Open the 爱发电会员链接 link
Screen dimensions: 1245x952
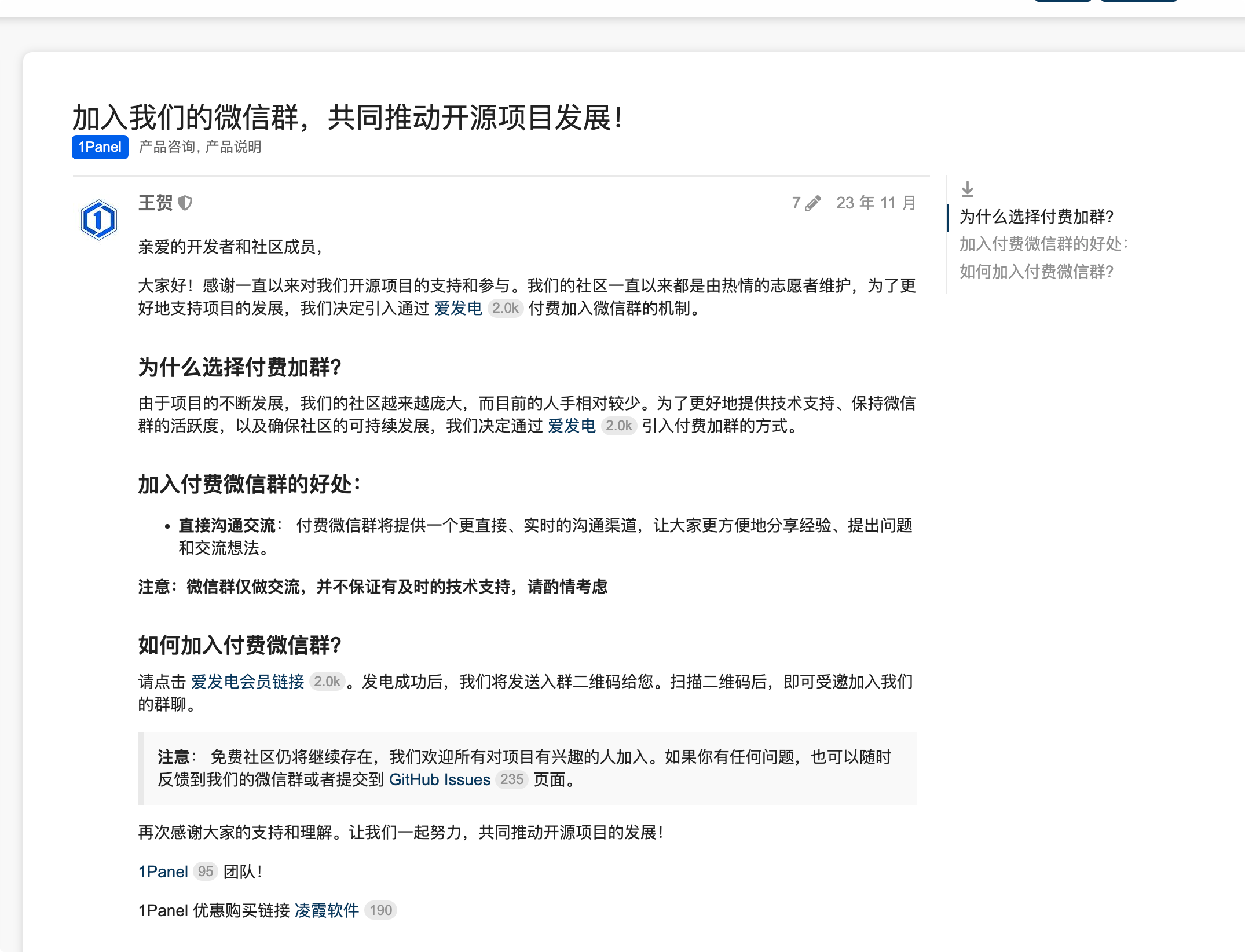pos(248,682)
